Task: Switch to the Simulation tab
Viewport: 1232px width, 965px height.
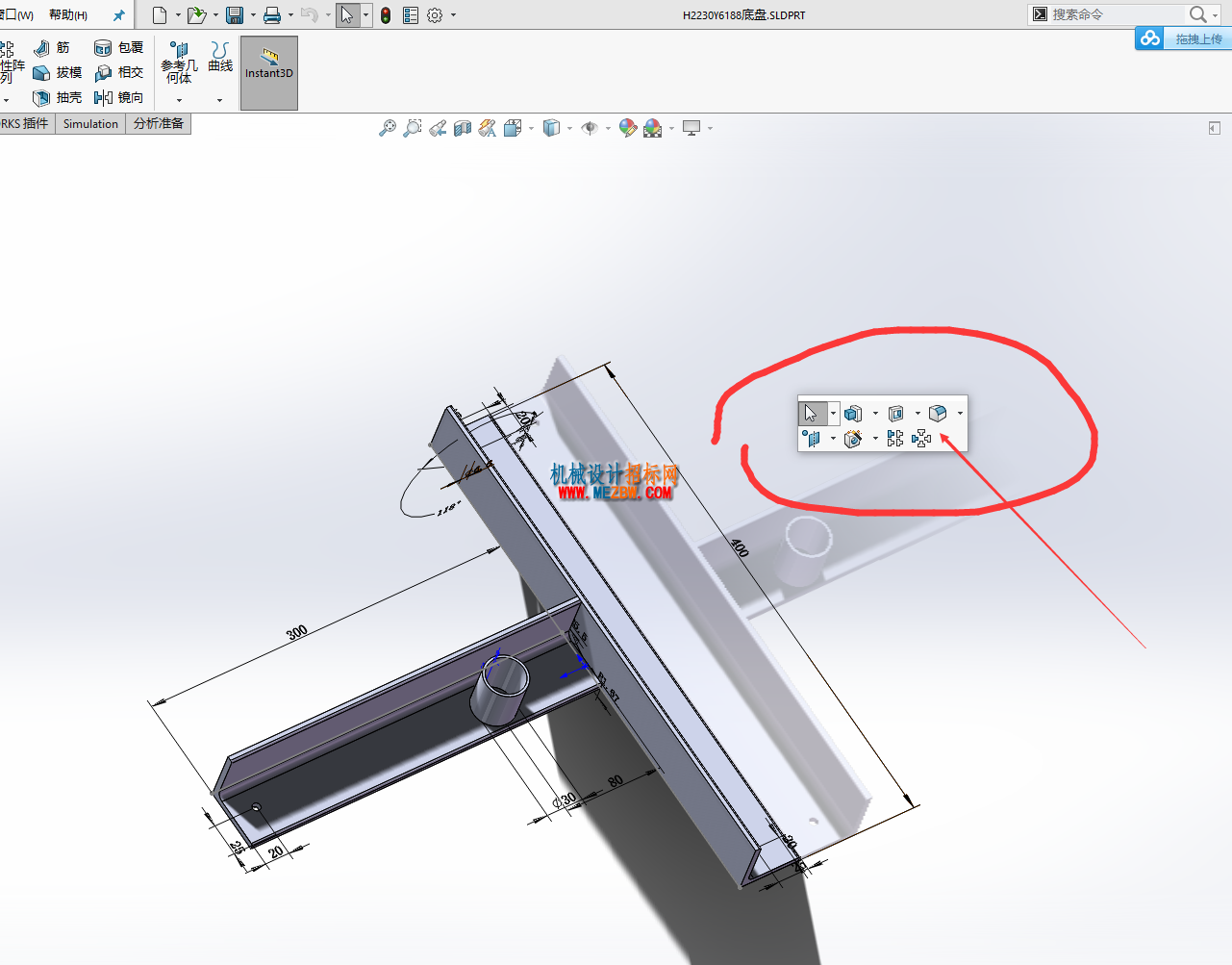Action: point(90,124)
